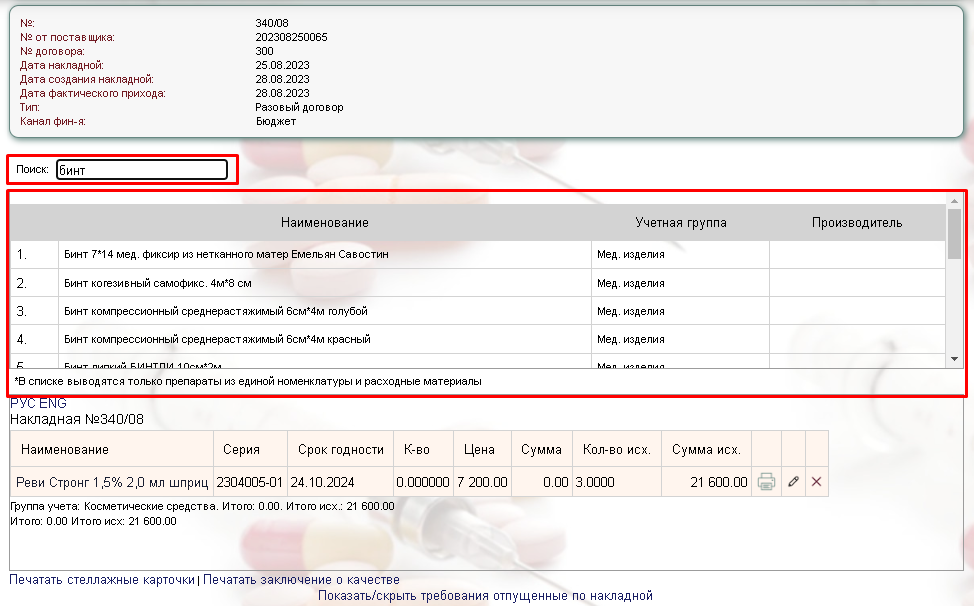Toggle Показать/скрыть требования отпущенные по накладной
The height and width of the screenshot is (606, 974).
(x=485, y=596)
